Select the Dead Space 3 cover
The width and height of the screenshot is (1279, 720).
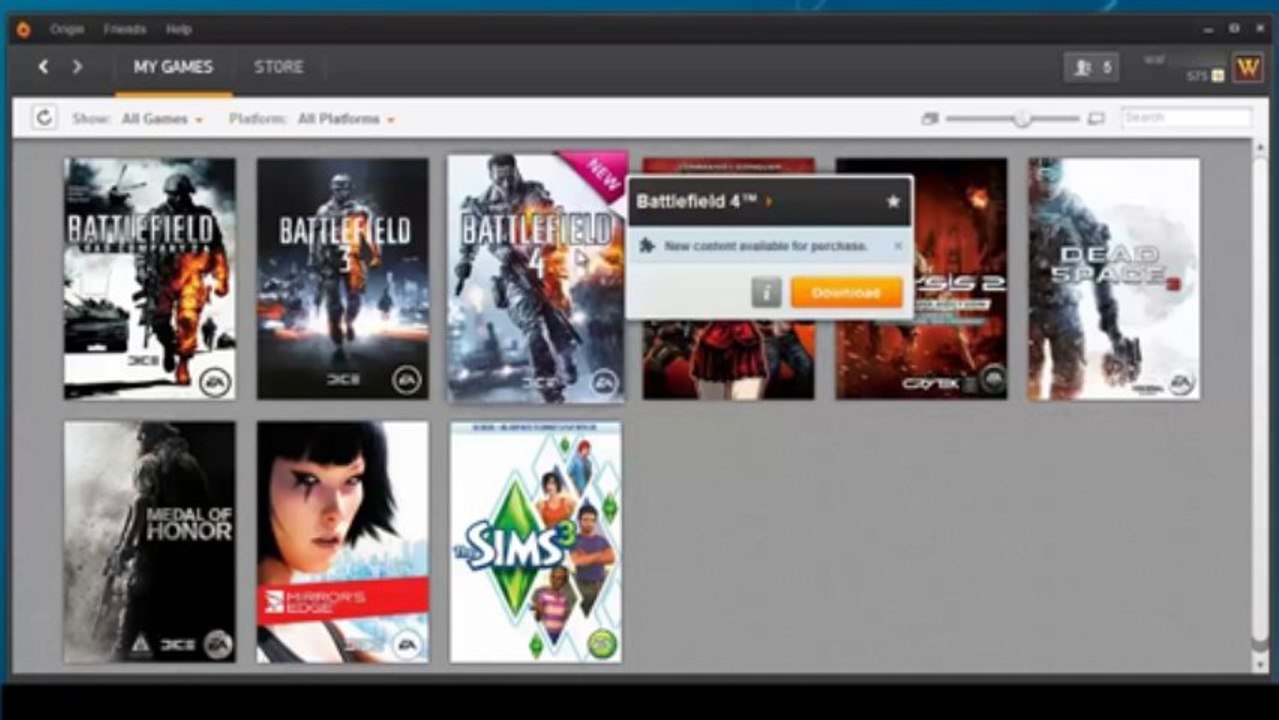pos(1114,279)
